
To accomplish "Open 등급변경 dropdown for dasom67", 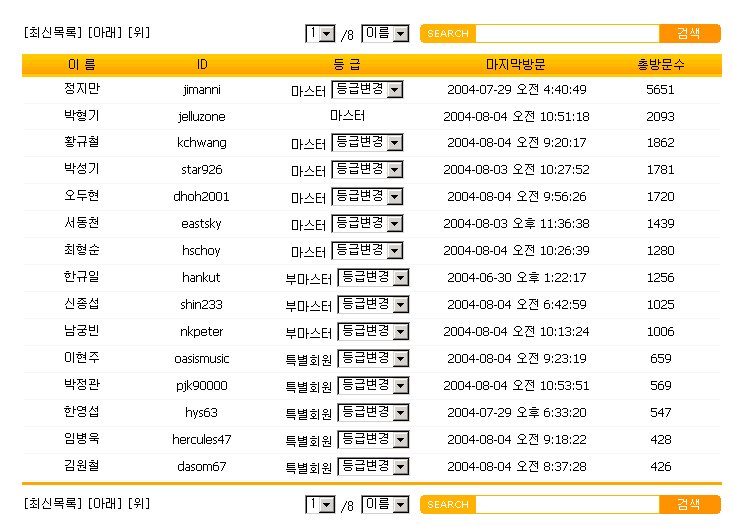I will pyautogui.click(x=373, y=466).
